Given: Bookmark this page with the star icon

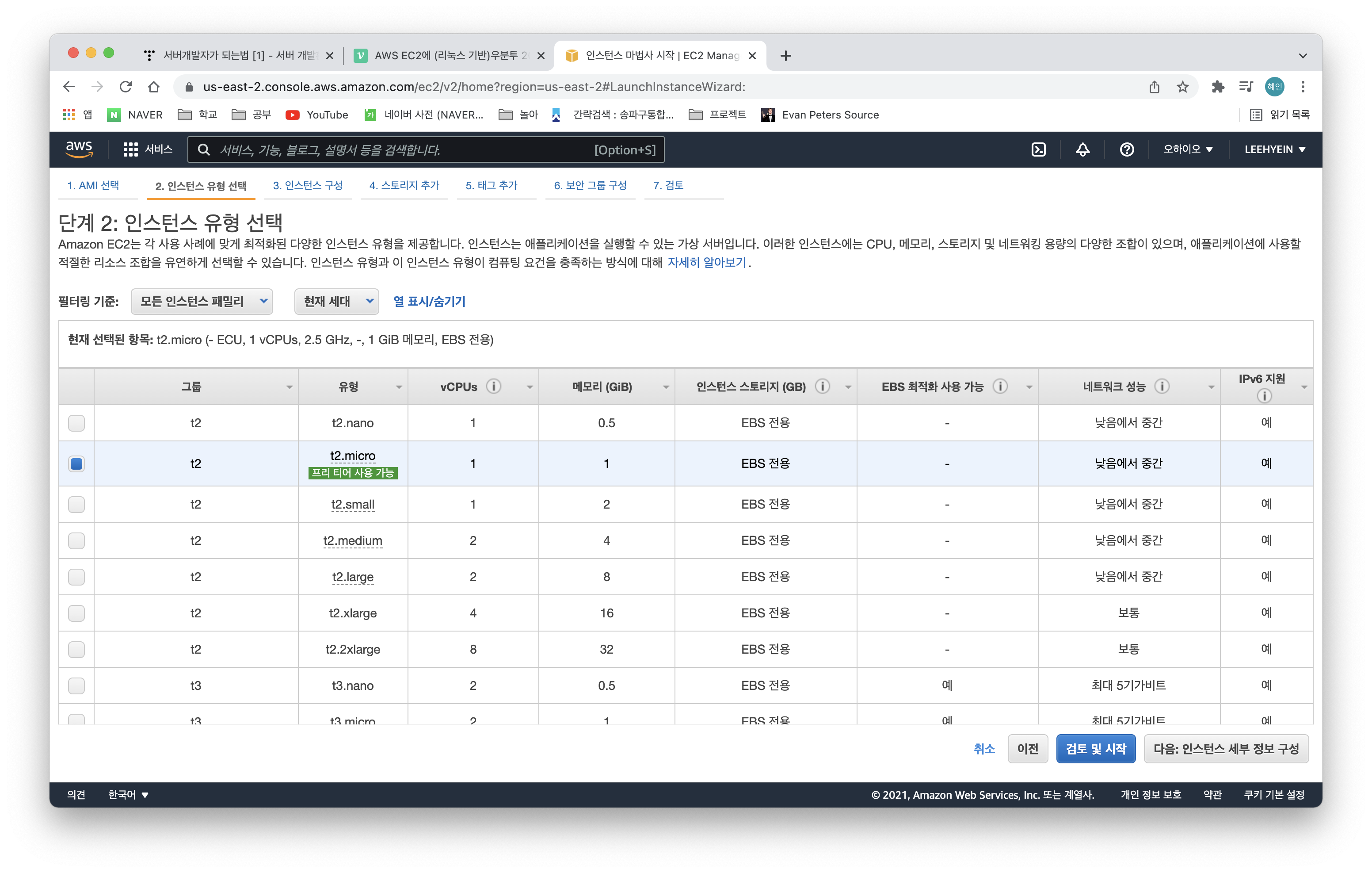Looking at the screenshot, I should click(1182, 87).
